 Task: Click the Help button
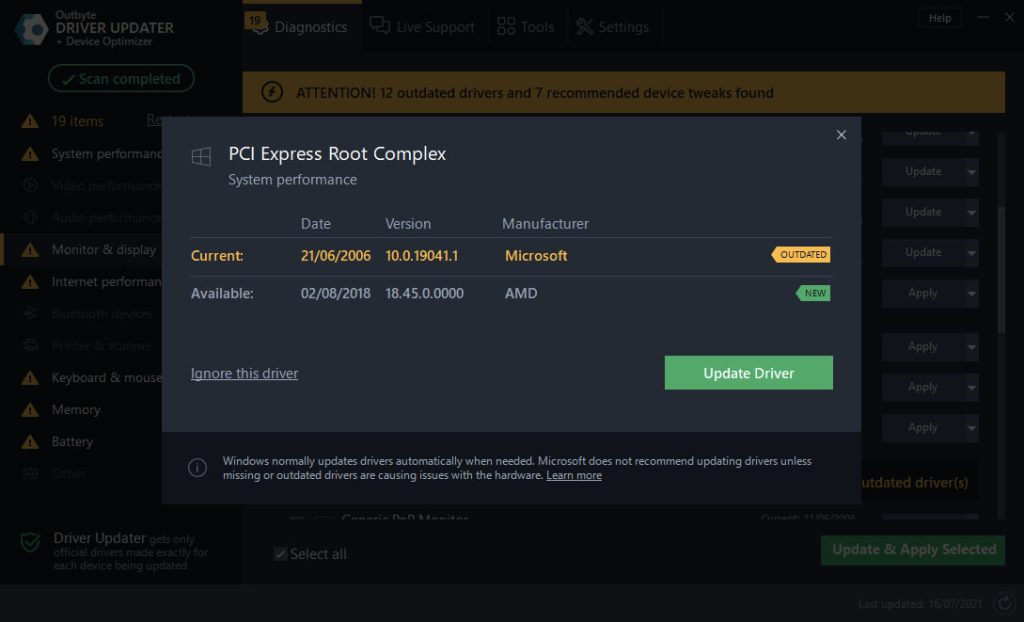(x=940, y=18)
